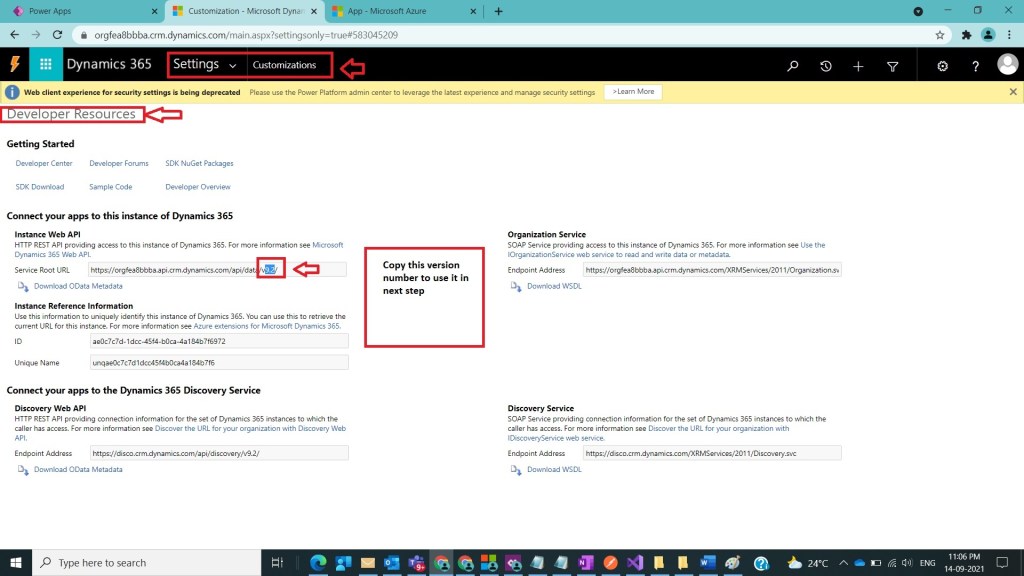Click the Service Root URL field
Image resolution: width=1024 pixels, height=576 pixels.
coord(217,269)
